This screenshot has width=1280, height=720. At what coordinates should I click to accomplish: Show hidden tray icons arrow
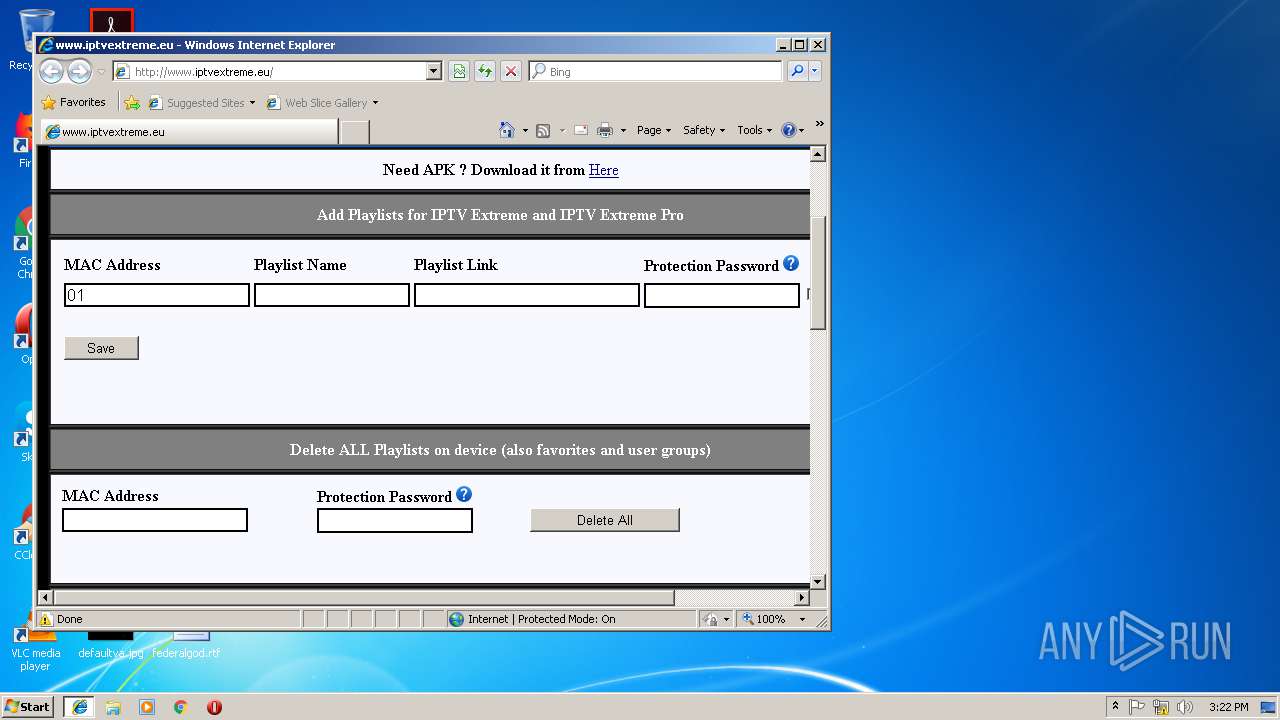[1115, 707]
